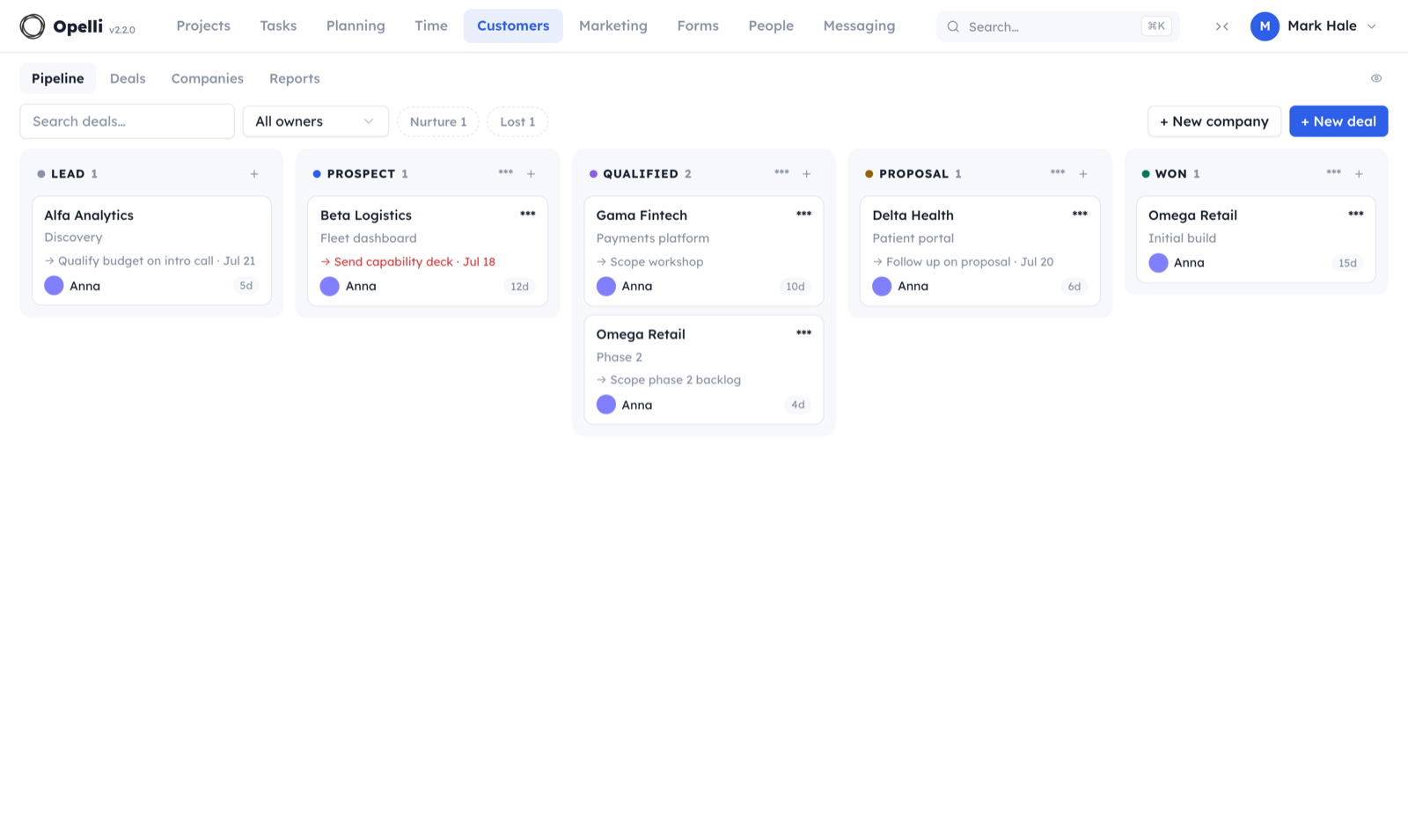Viewport: 1408px width, 840px height.
Task: Open the Beta Logistics deal title
Action: click(x=366, y=215)
